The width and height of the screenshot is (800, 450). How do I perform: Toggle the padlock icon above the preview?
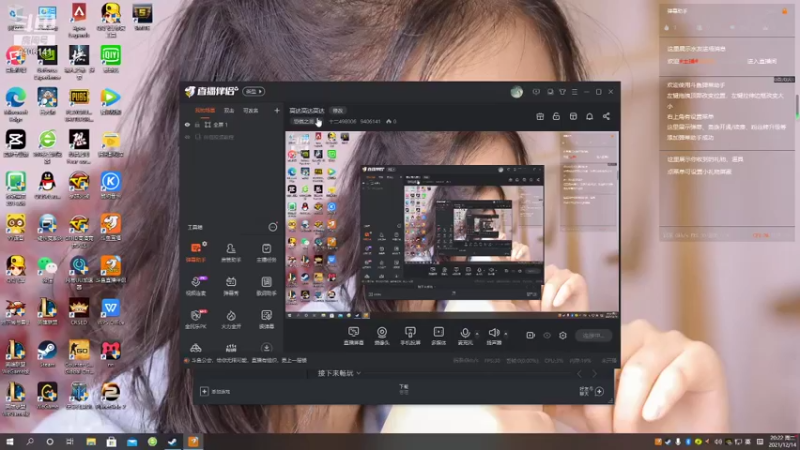pyautogui.click(x=556, y=116)
